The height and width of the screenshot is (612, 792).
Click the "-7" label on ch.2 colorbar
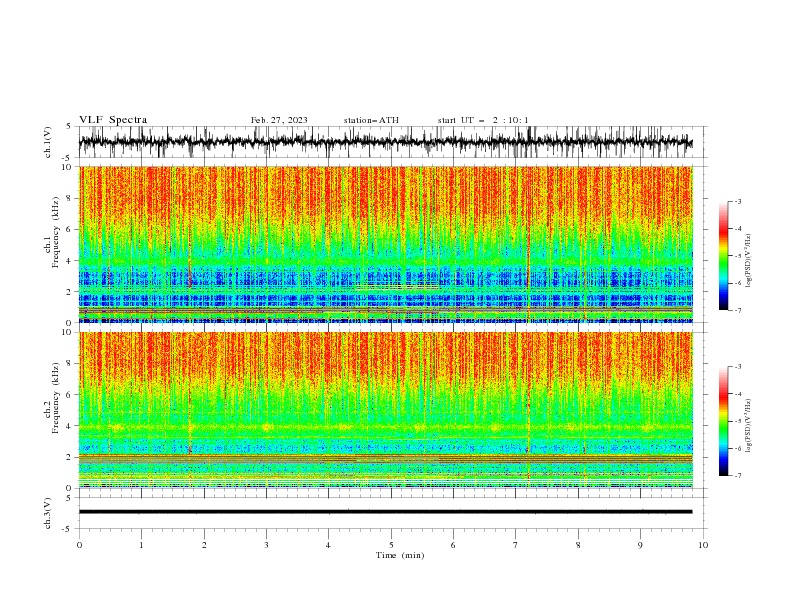(x=738, y=476)
